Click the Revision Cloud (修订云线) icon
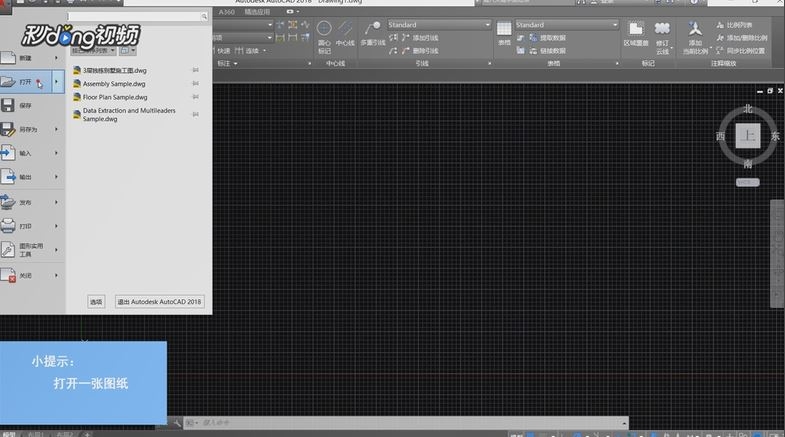Screen dimensions: 785x437 pyautogui.click(x=662, y=29)
